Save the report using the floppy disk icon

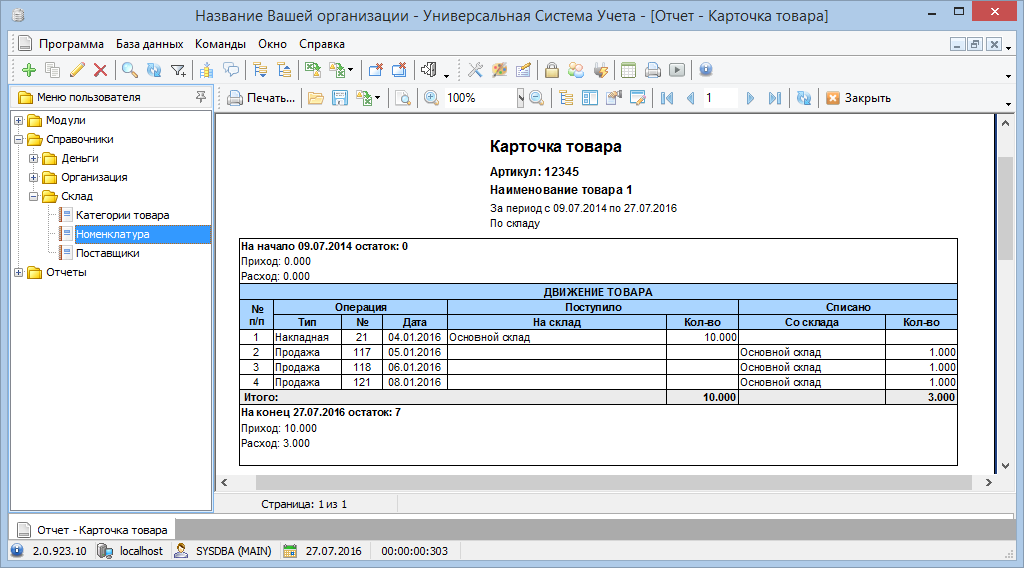click(340, 98)
